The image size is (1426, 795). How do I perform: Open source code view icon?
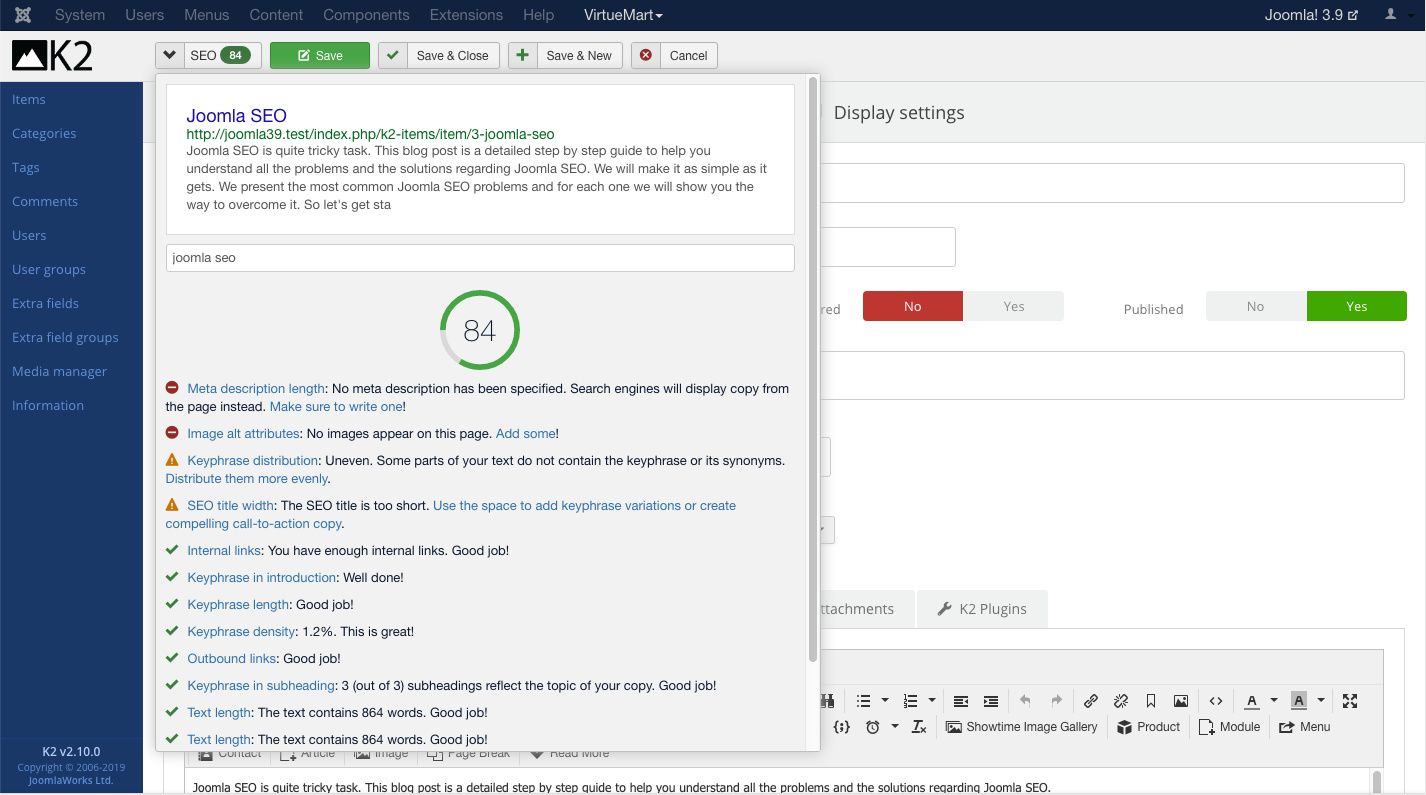(x=1216, y=701)
